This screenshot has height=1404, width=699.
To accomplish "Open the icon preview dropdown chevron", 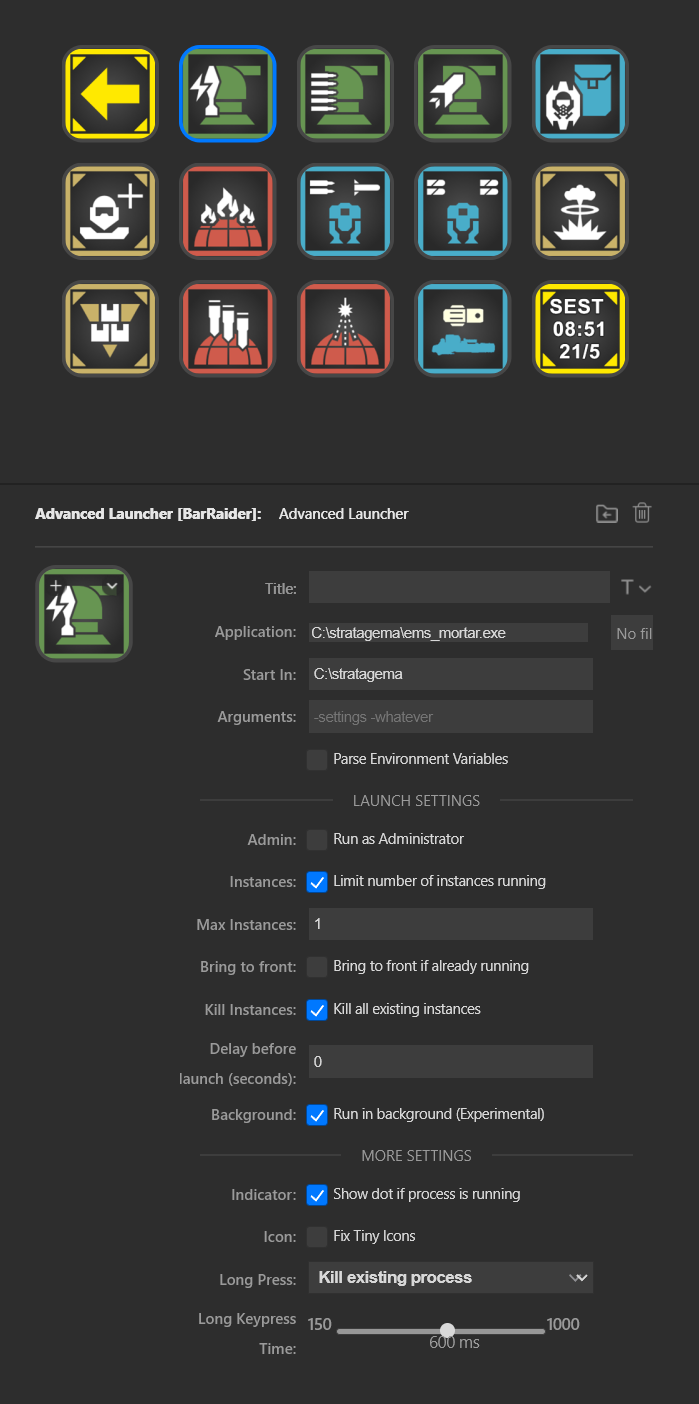I will (112, 586).
